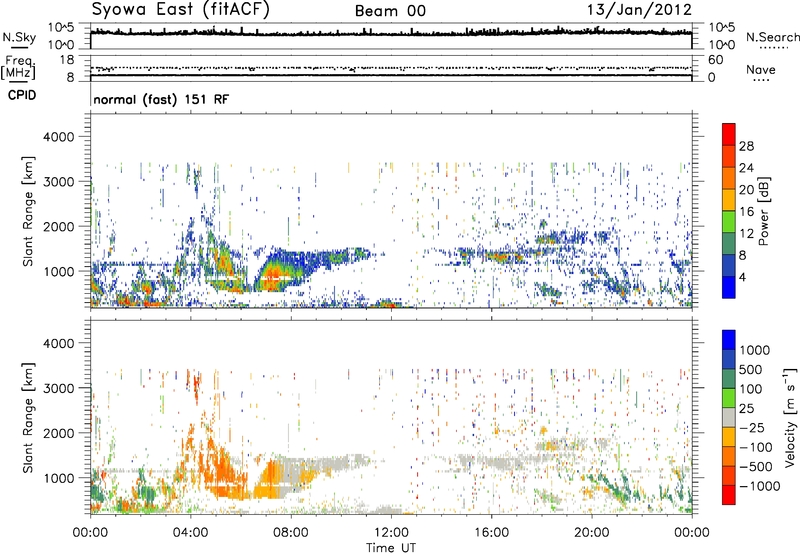Click the Beam 00 label
Screen dimensions: 800x554
pyautogui.click(x=390, y=11)
